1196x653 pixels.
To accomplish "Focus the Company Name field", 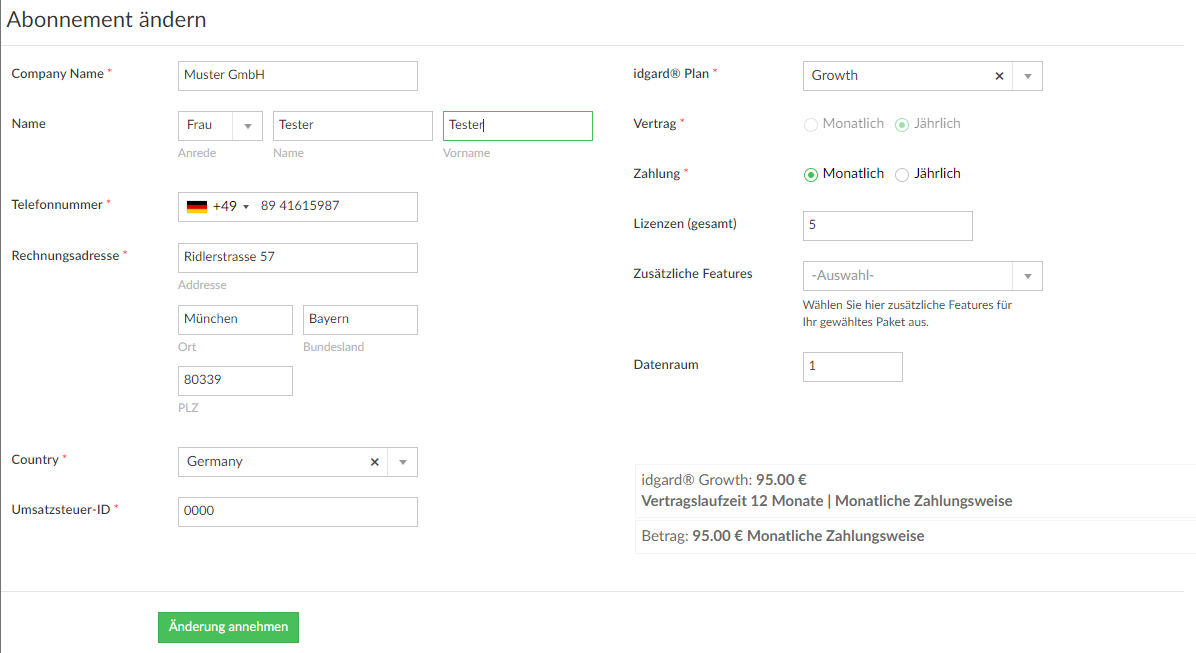I will point(297,76).
